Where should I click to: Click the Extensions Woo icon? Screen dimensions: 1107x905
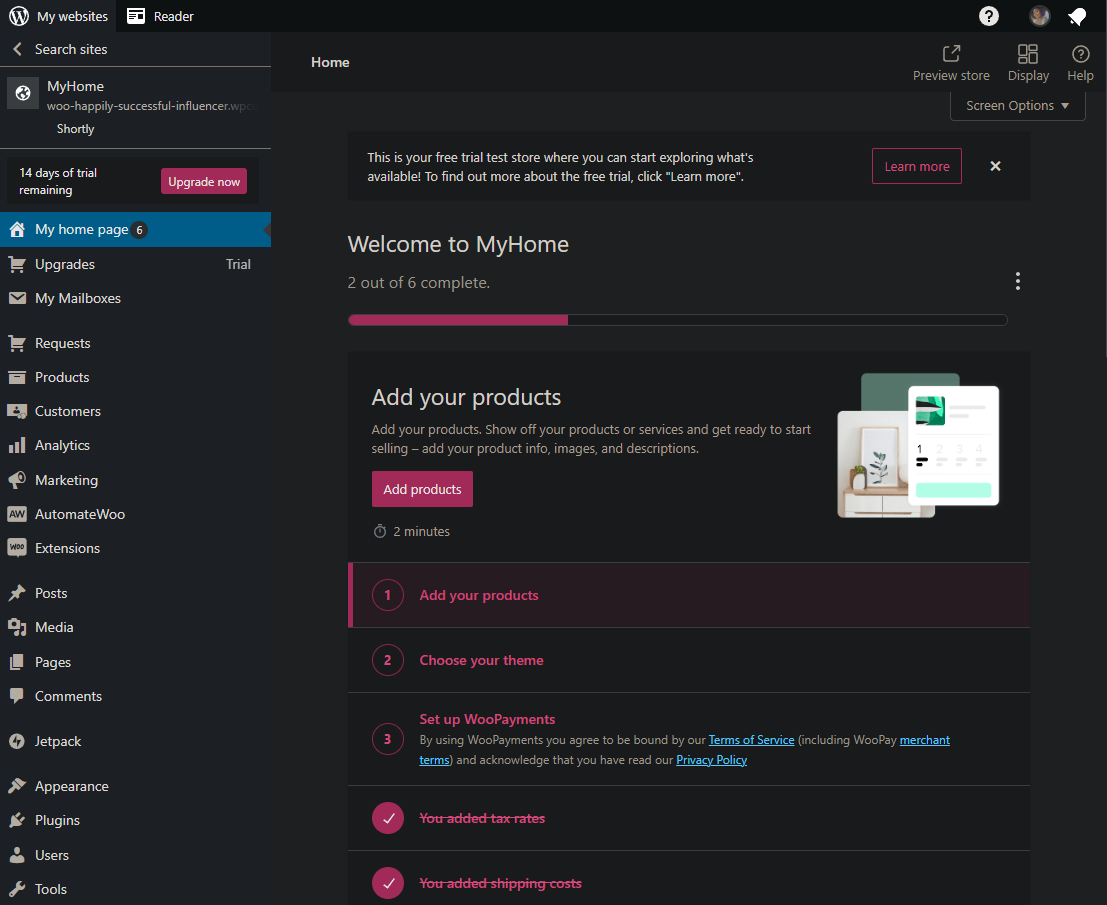click(x=17, y=547)
